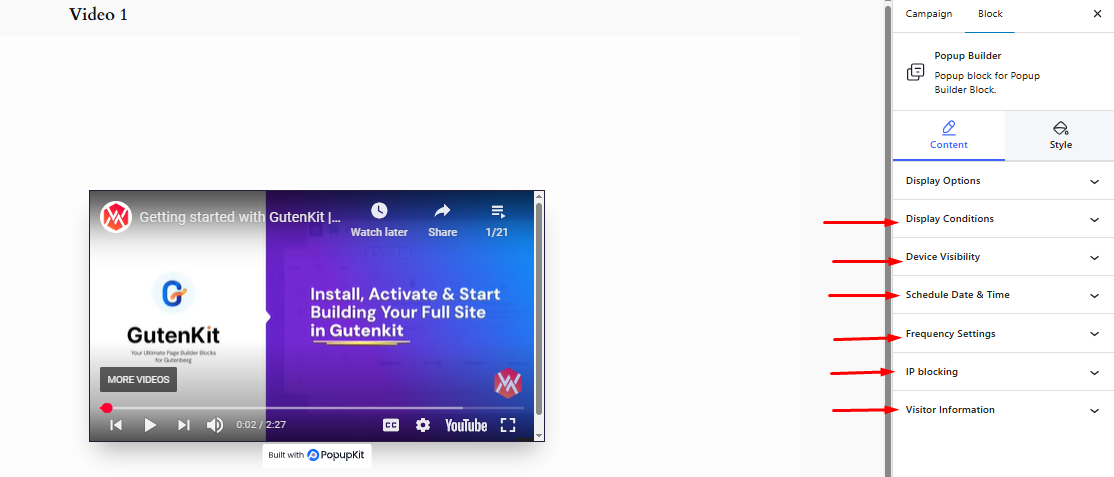
Task: Click the Popup Builder heading text
Action: point(968,55)
